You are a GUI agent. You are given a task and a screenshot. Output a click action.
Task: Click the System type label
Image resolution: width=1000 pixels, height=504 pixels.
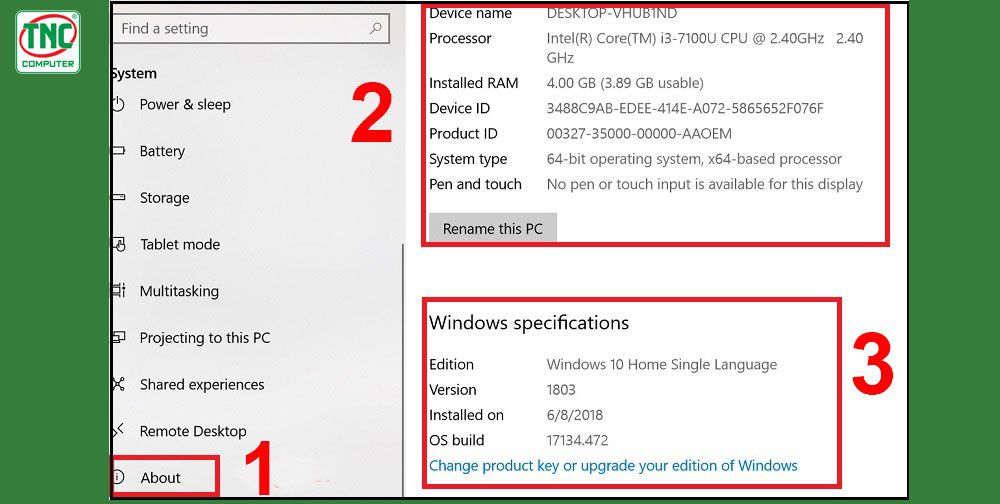coord(468,159)
